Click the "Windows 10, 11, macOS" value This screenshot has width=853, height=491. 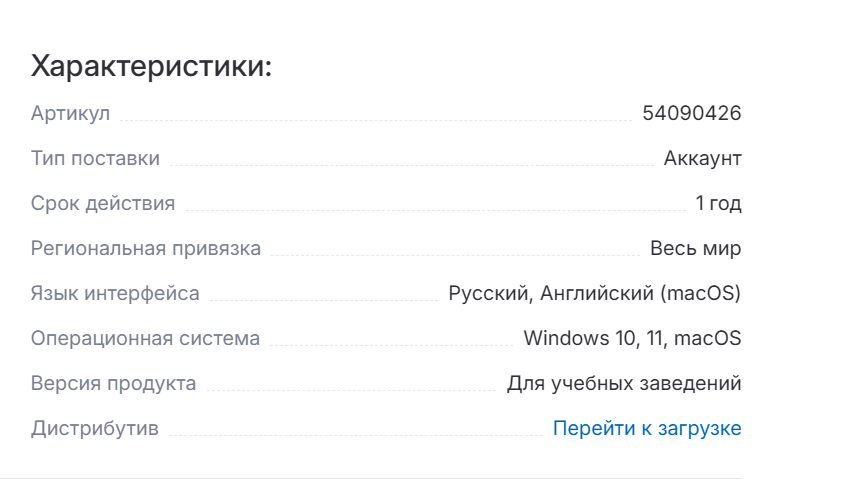click(x=632, y=339)
